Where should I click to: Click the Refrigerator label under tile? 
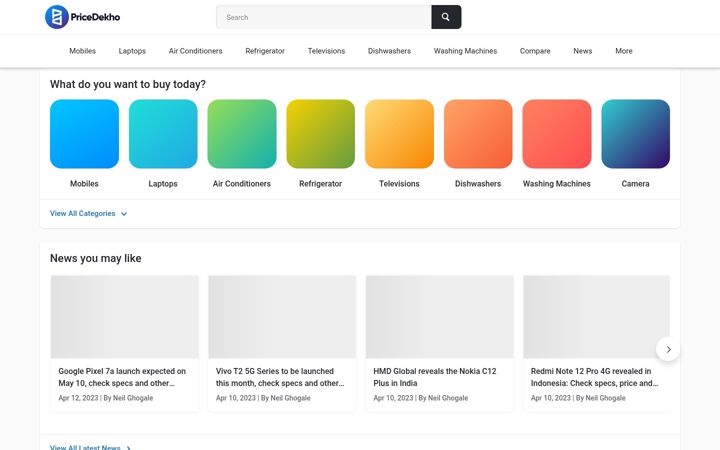point(321,184)
